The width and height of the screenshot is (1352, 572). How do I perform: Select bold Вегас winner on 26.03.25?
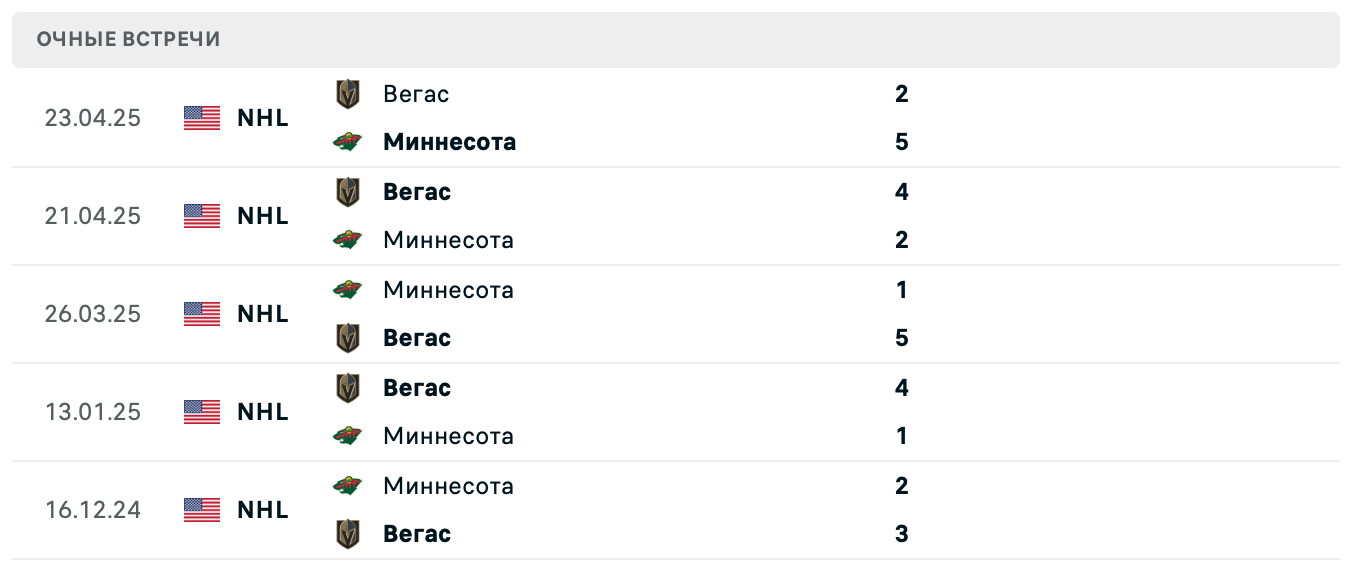point(417,338)
